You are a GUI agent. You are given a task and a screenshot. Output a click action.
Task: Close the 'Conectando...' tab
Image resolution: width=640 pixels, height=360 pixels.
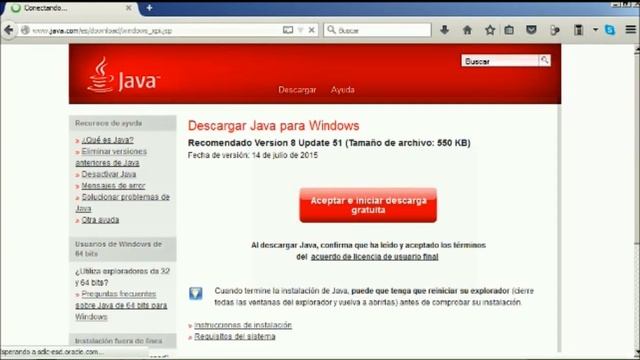(128, 8)
